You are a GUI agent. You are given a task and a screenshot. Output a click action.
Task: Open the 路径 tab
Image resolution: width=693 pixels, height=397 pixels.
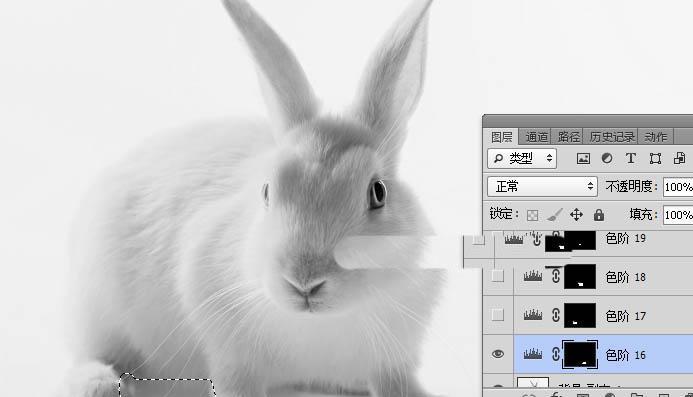[x=568, y=137]
